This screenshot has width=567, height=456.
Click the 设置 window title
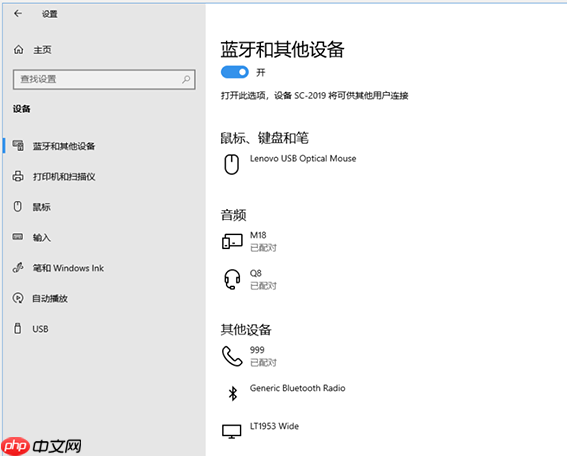point(49,14)
